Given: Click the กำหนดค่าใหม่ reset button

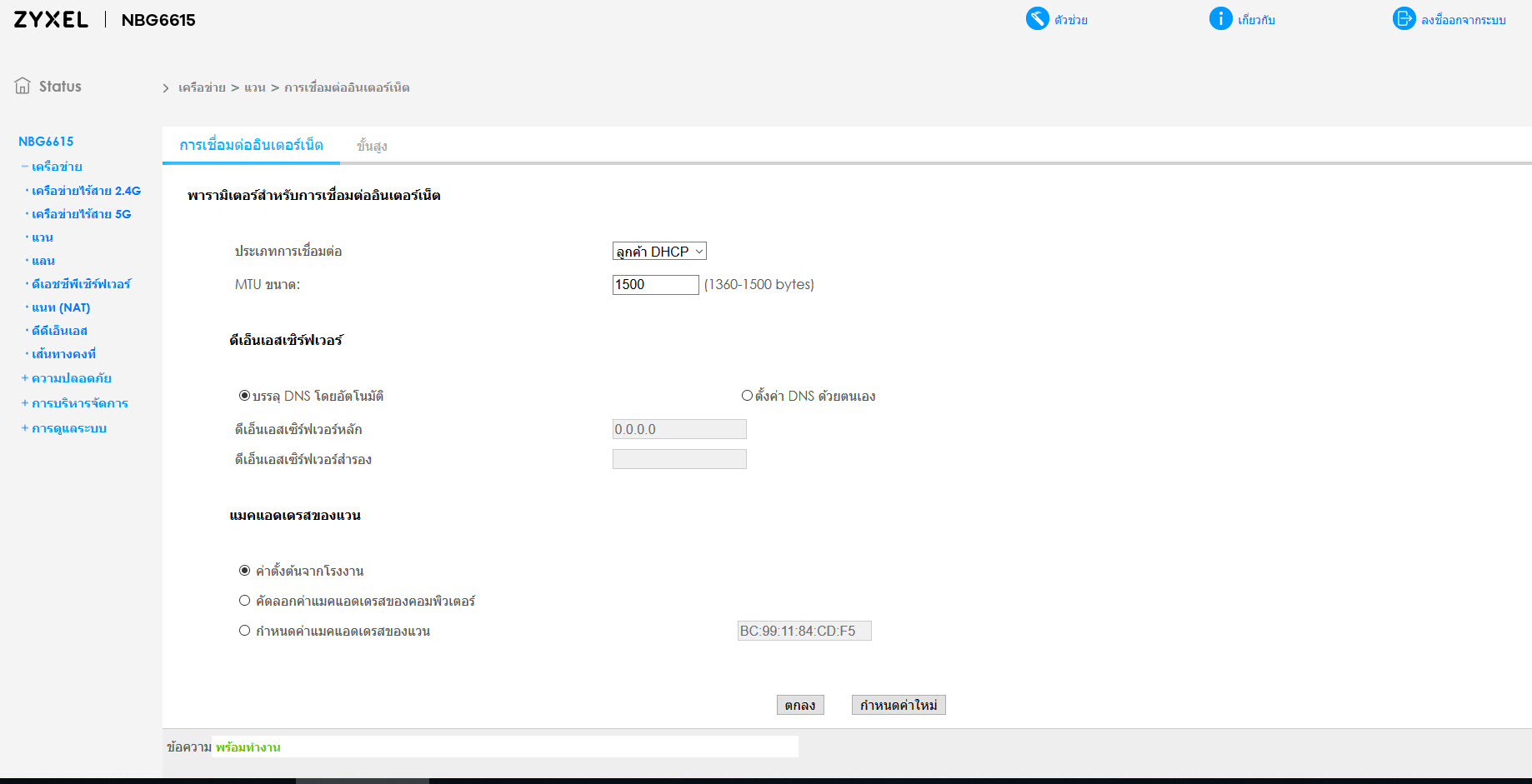Looking at the screenshot, I should (x=899, y=705).
